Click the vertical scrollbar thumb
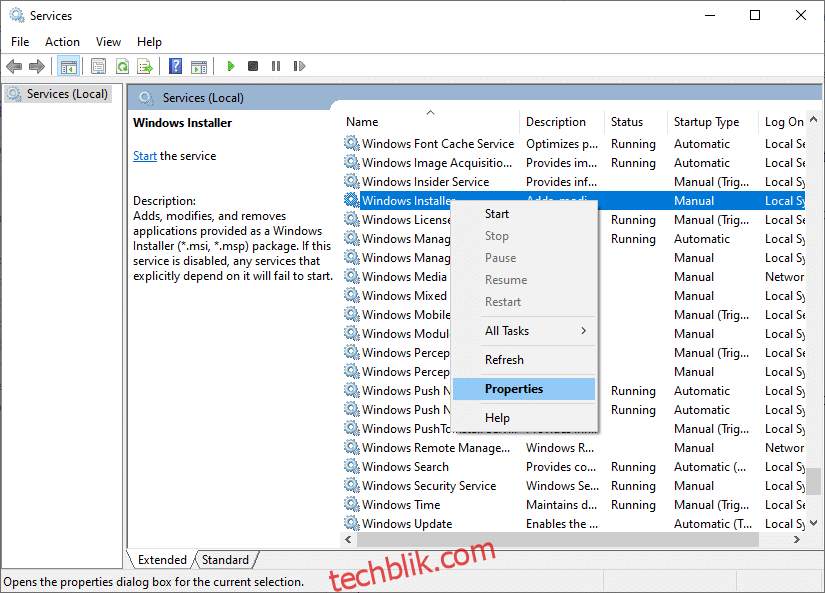 pos(814,481)
